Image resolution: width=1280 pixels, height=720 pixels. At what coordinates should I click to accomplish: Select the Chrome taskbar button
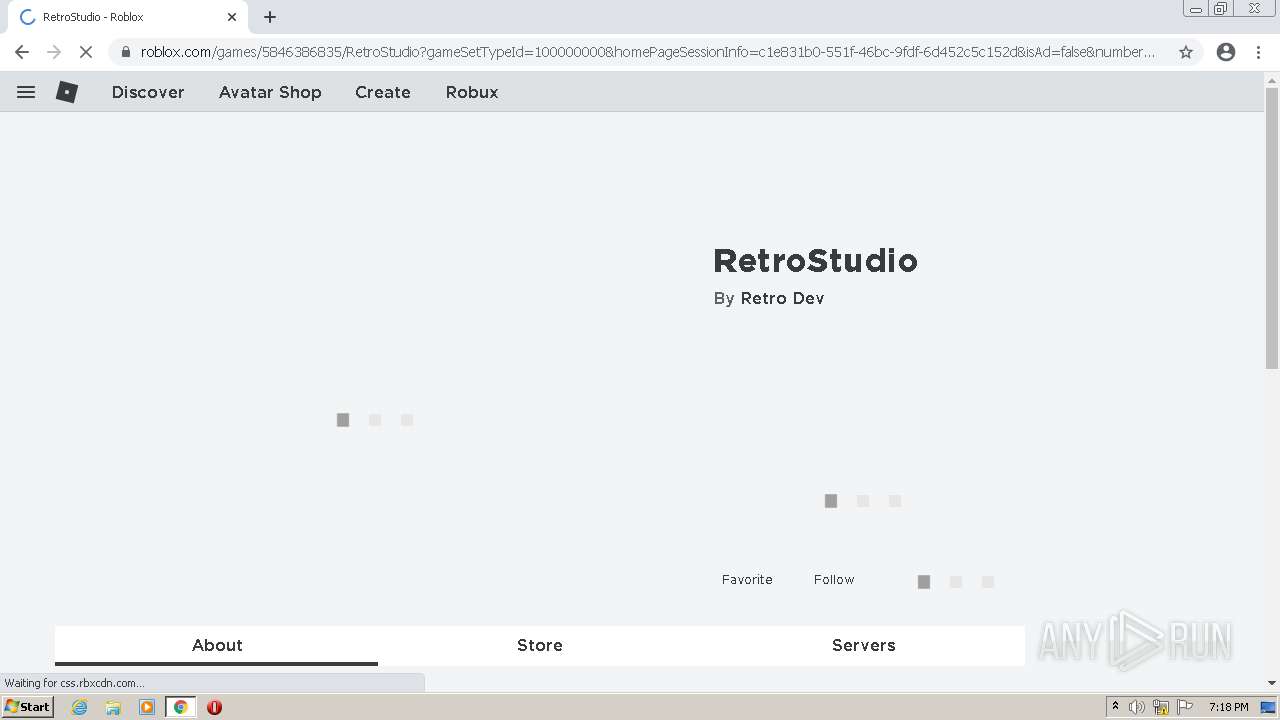click(x=180, y=707)
